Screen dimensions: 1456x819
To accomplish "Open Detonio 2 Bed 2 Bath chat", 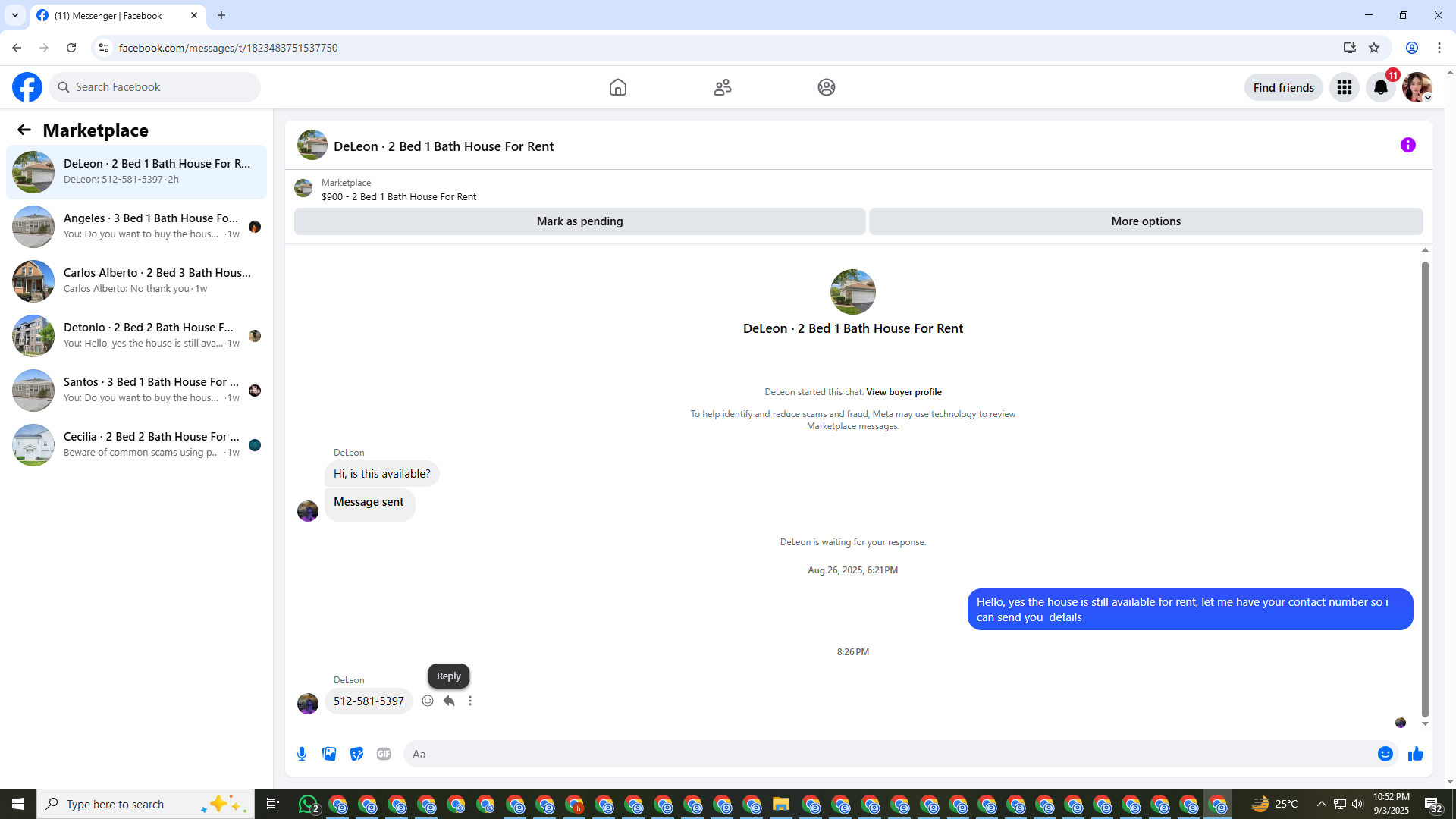I will (x=136, y=336).
